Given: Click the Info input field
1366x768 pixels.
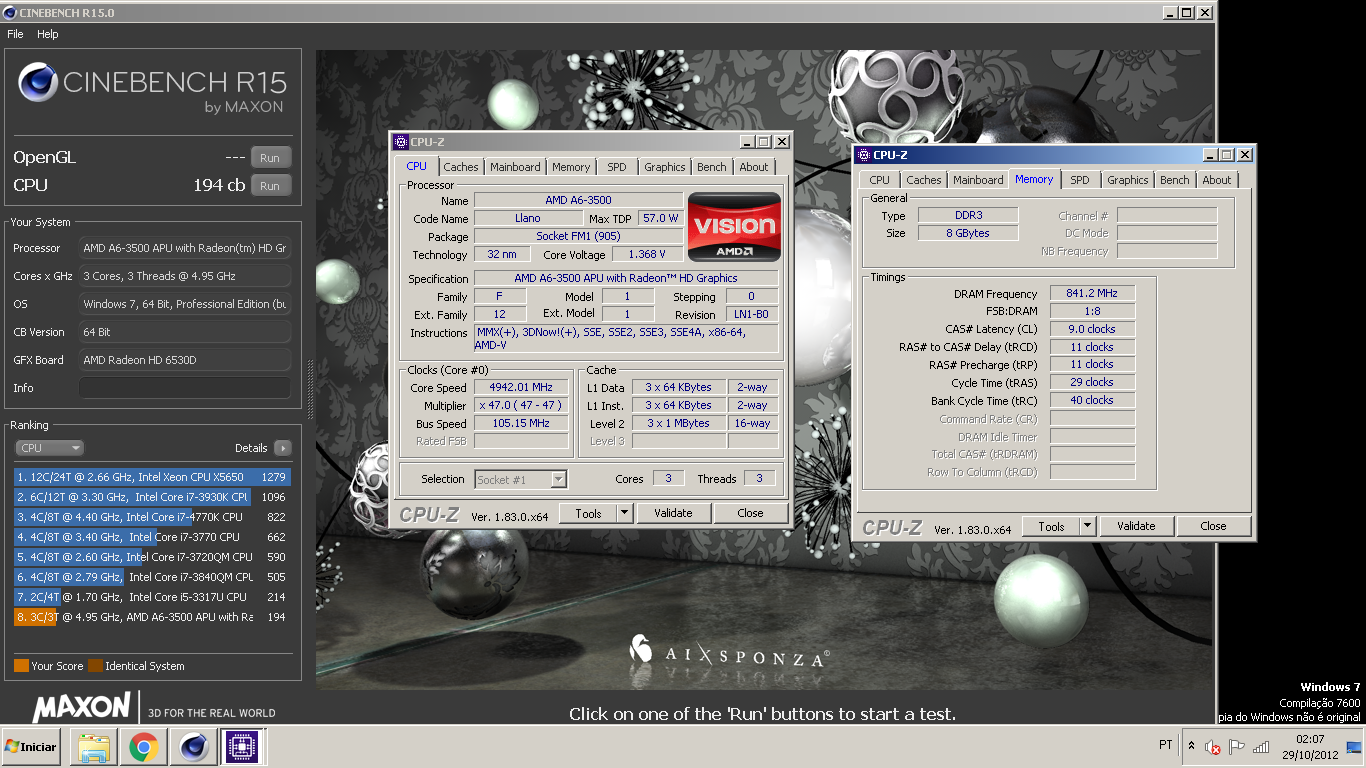Looking at the screenshot, I should 185,388.
